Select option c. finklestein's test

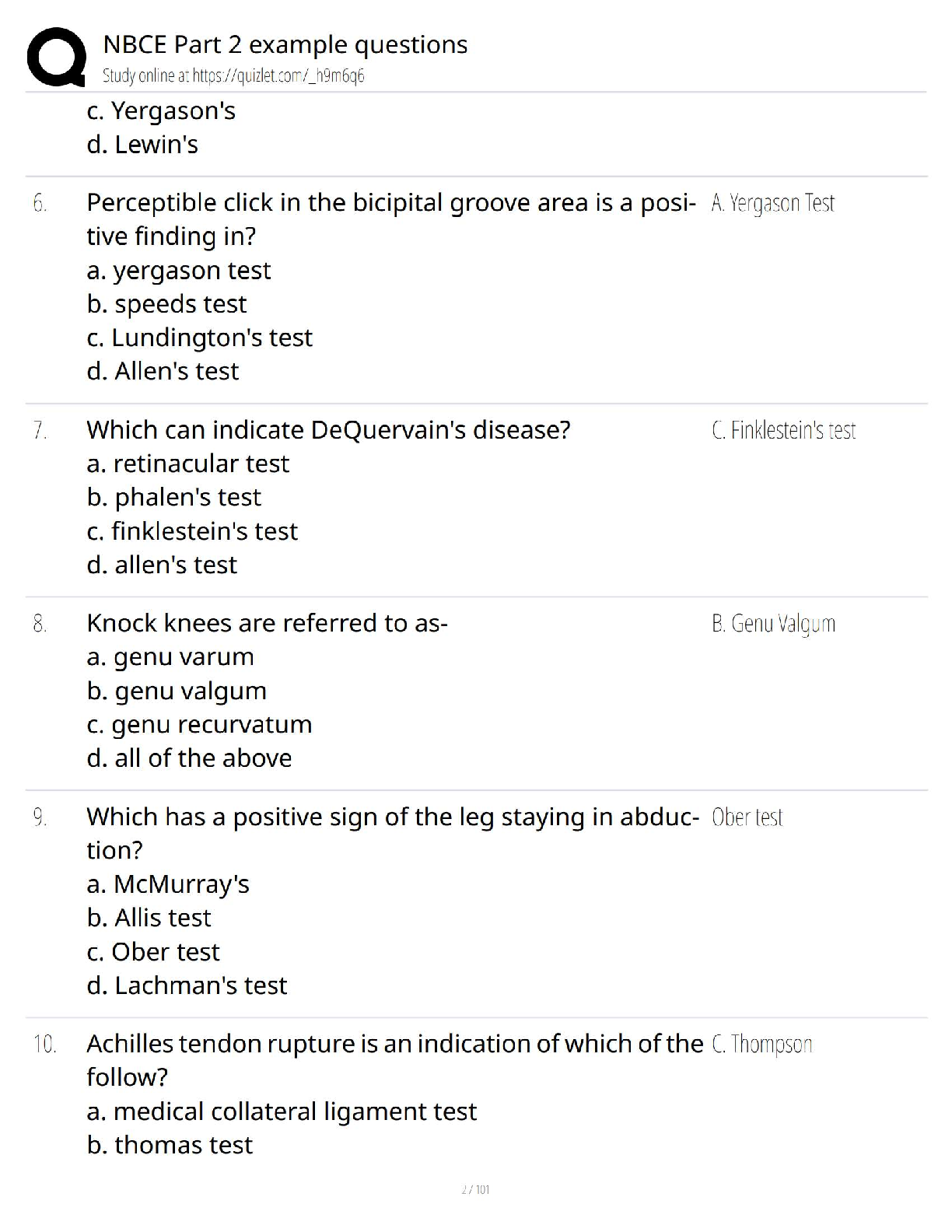[x=192, y=531]
